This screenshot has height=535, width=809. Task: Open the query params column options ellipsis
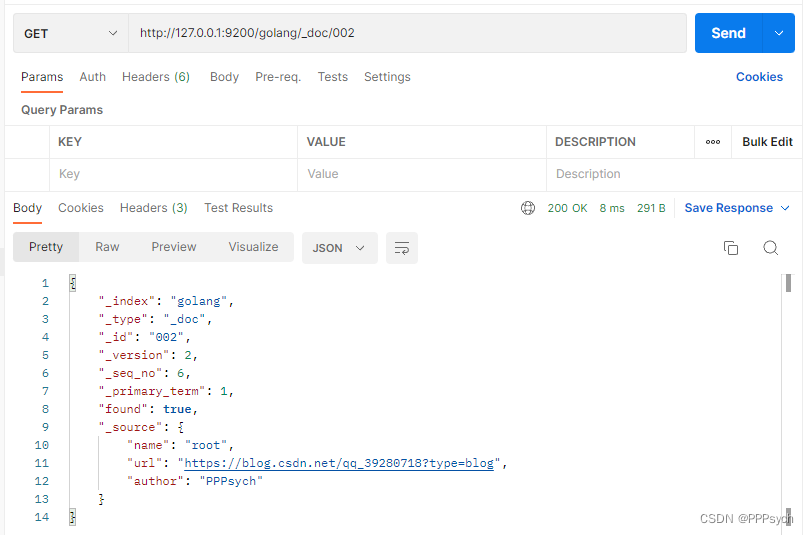713,142
